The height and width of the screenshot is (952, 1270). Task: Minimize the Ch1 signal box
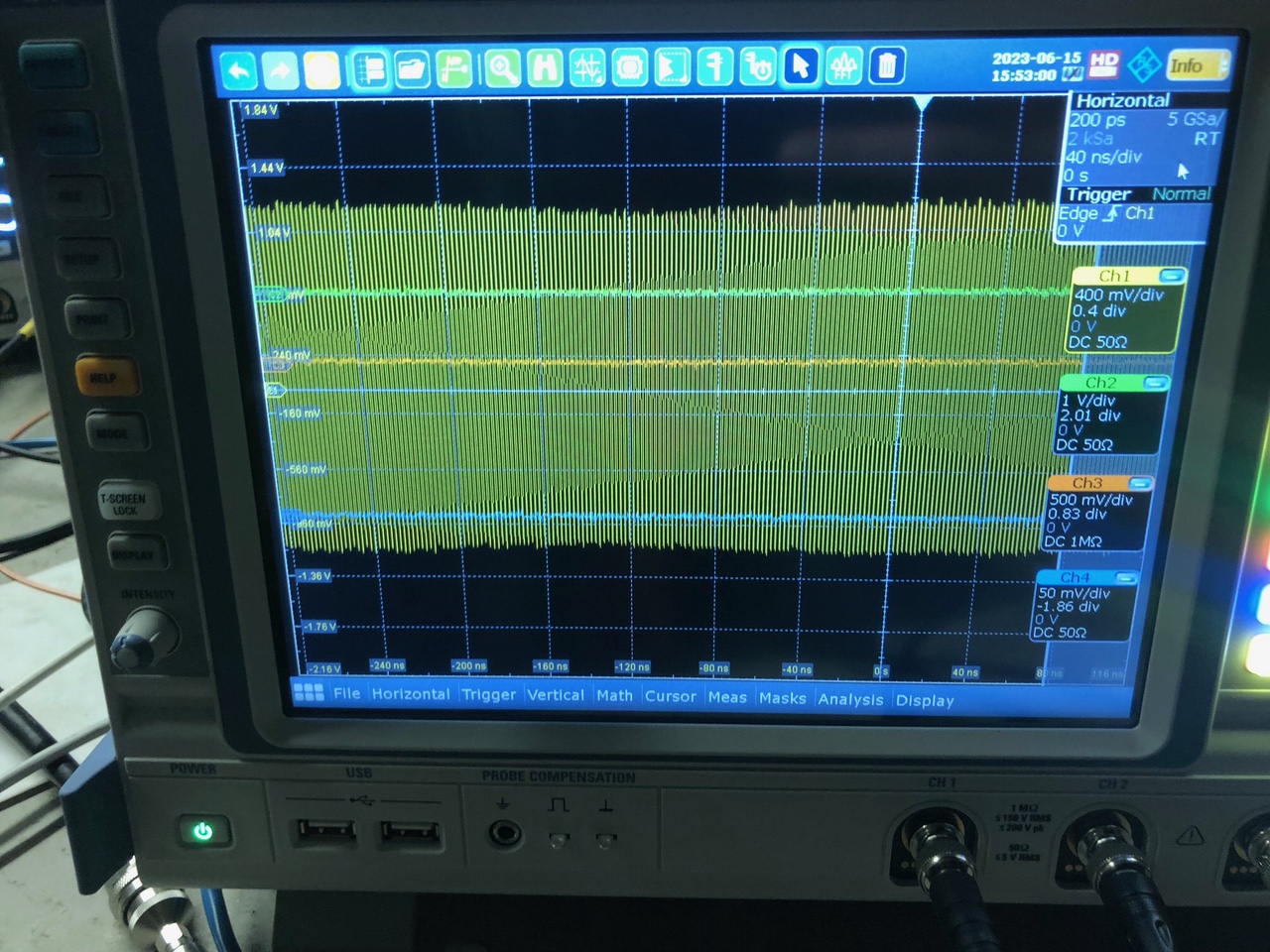[1171, 276]
